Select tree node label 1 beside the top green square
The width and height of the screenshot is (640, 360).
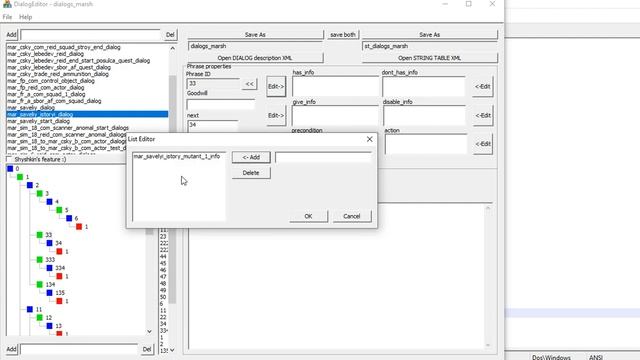click(x=27, y=177)
